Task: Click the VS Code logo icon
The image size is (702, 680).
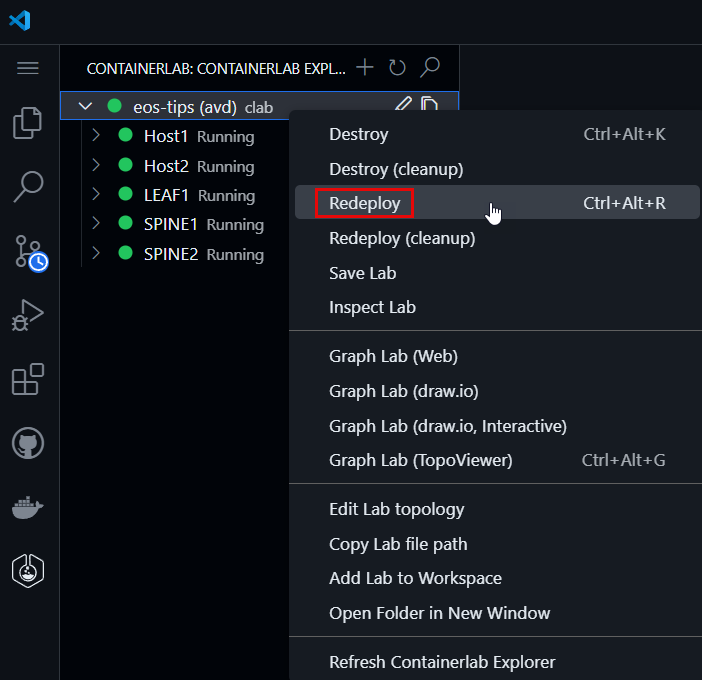Action: pos(20,21)
